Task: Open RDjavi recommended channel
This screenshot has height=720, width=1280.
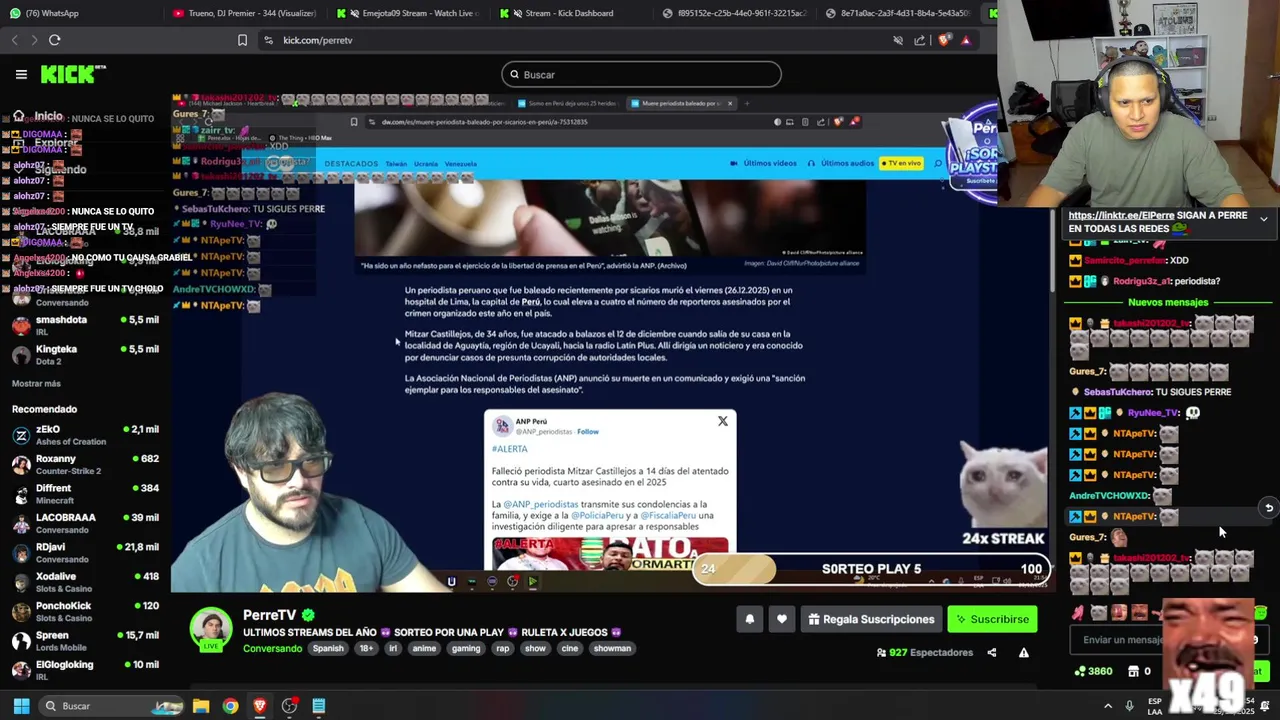Action: (x=85, y=553)
